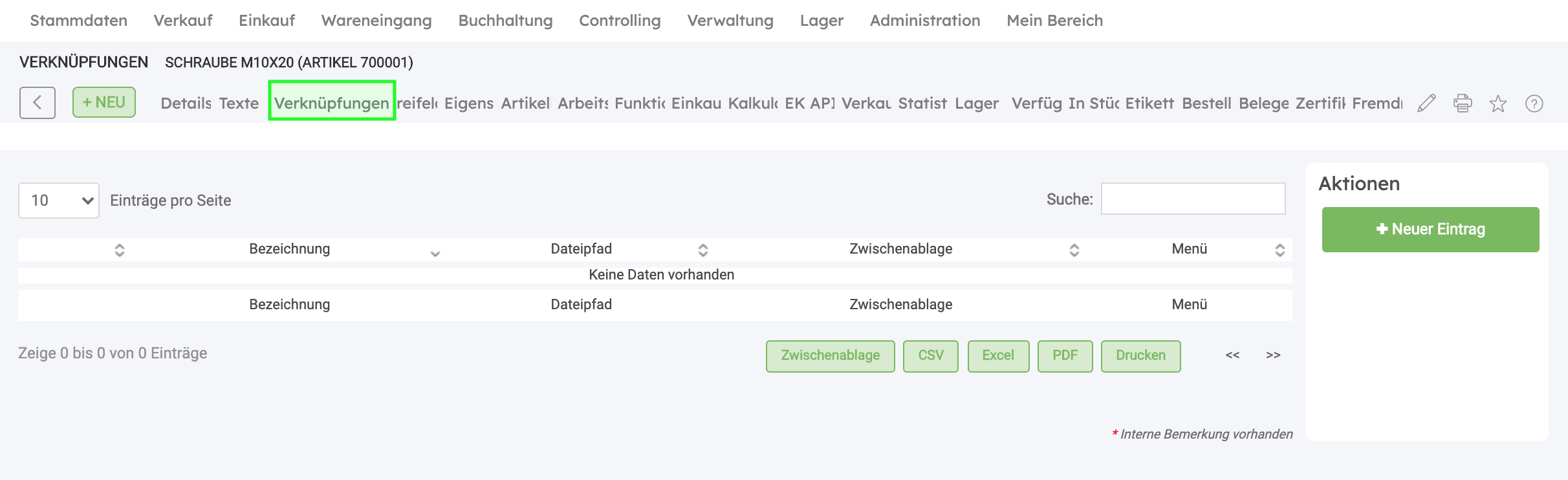Viewport: 1568px width, 480px height.
Task: Sort table by Menü column arrows
Action: point(1279,250)
